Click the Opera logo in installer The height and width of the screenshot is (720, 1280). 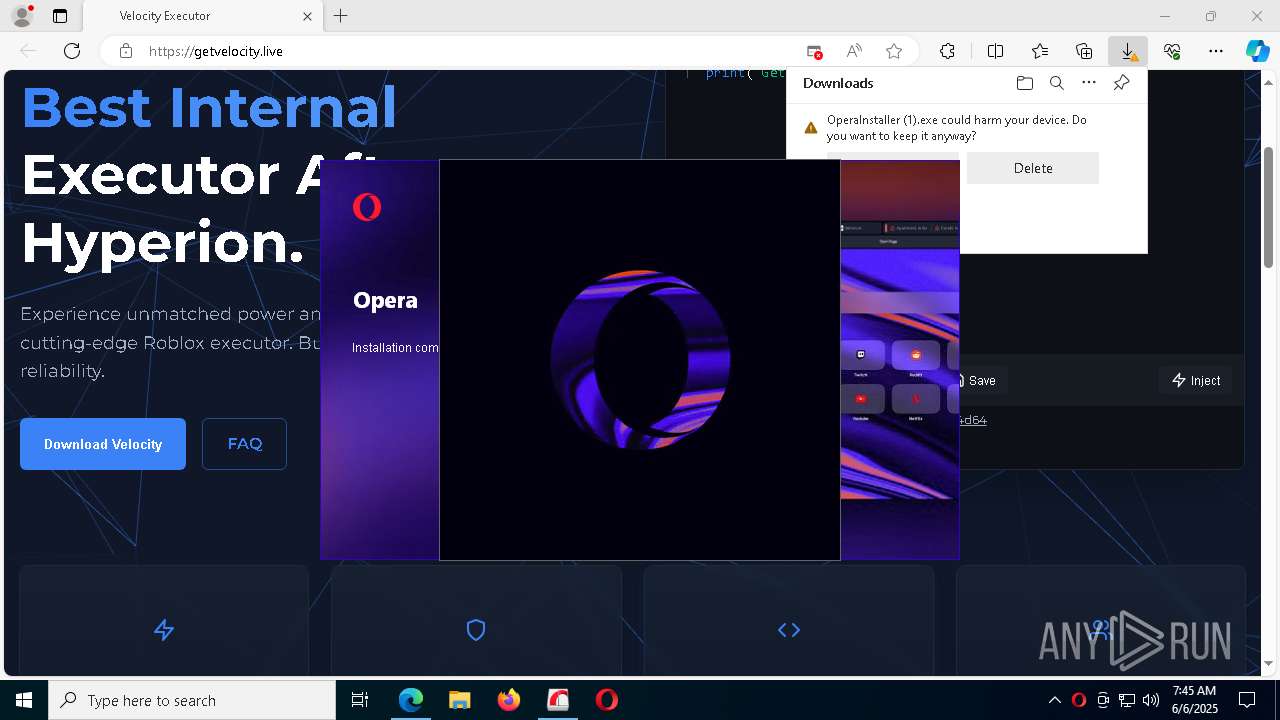(367, 207)
